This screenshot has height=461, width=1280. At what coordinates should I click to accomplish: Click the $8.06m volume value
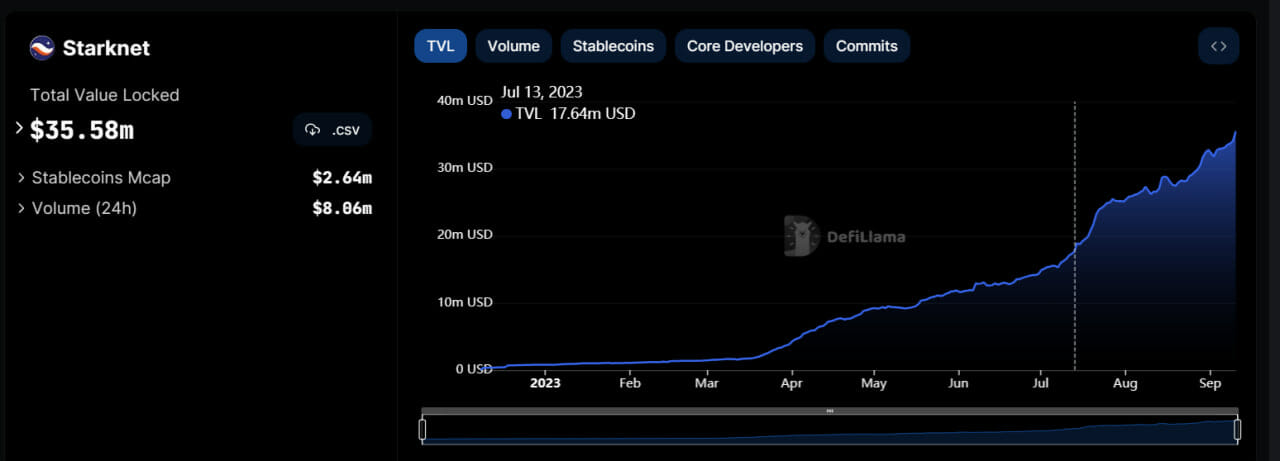[x=342, y=208]
